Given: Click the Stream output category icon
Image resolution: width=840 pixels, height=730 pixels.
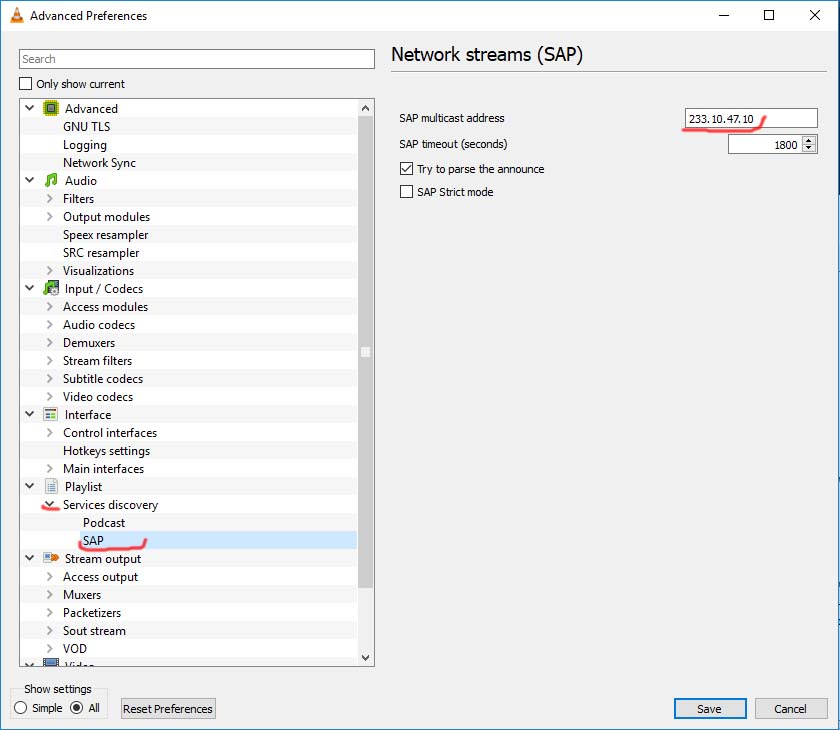Looking at the screenshot, I should pos(51,558).
